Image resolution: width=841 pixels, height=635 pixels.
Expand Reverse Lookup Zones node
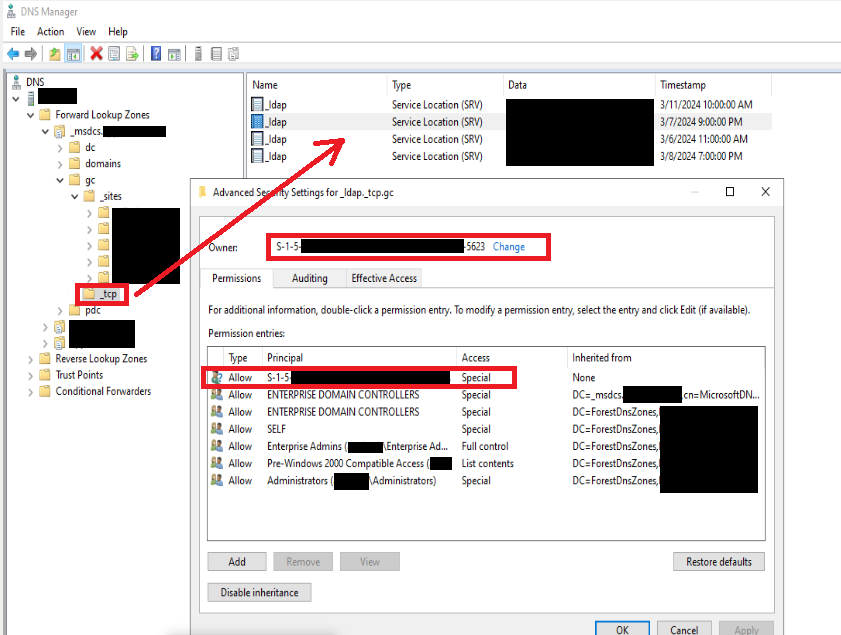click(x=31, y=359)
